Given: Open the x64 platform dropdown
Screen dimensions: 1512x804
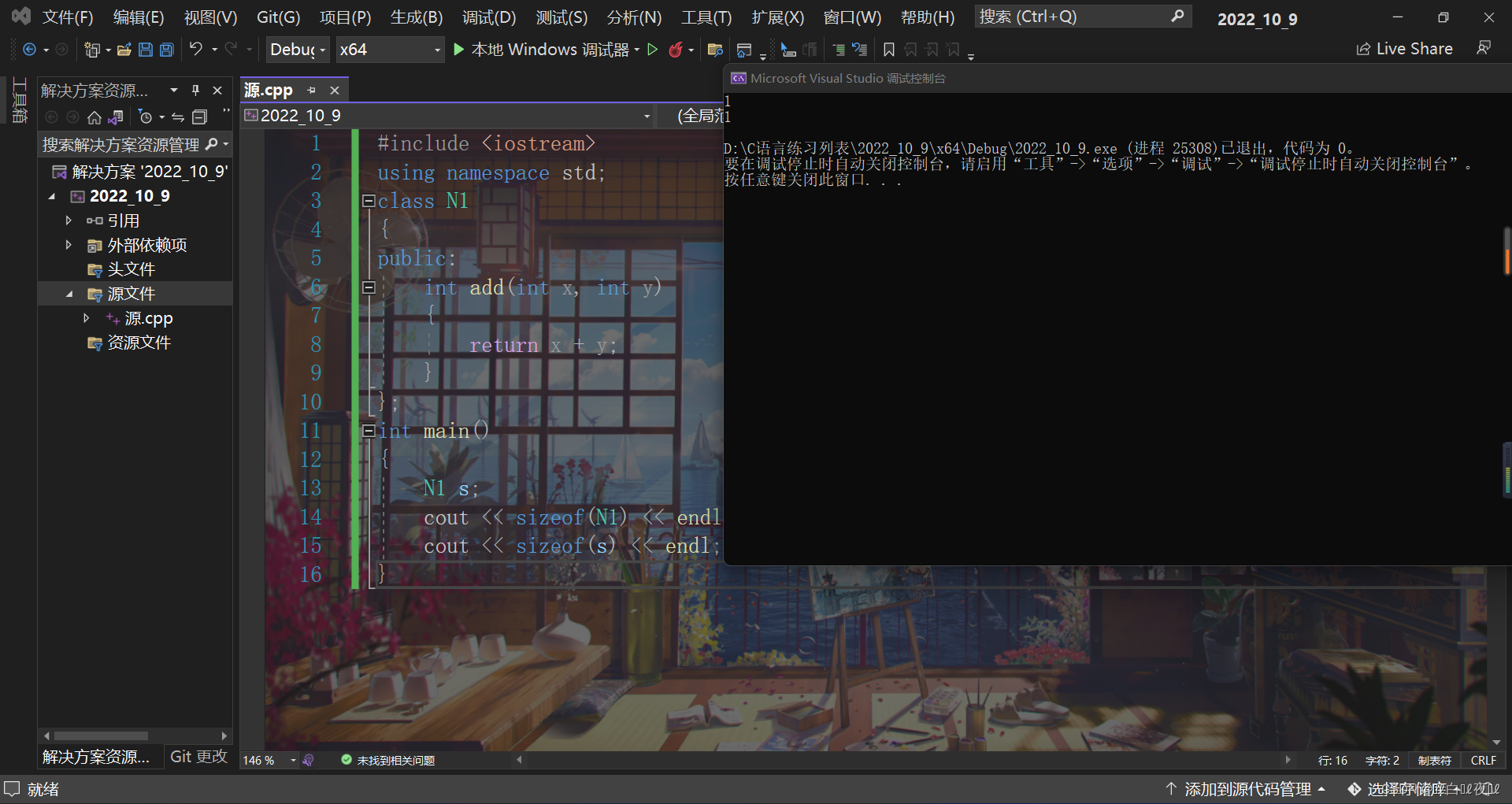Looking at the screenshot, I should 390,50.
